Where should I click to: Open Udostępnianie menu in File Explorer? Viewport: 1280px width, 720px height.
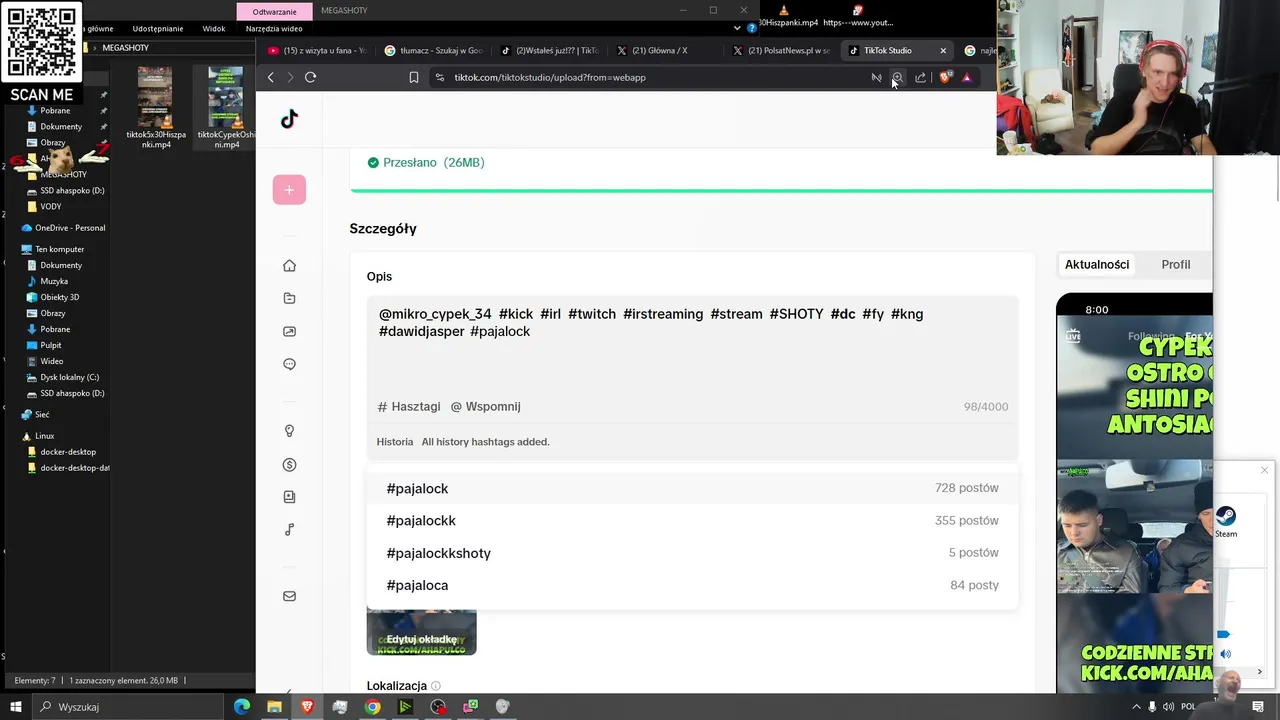[158, 28]
